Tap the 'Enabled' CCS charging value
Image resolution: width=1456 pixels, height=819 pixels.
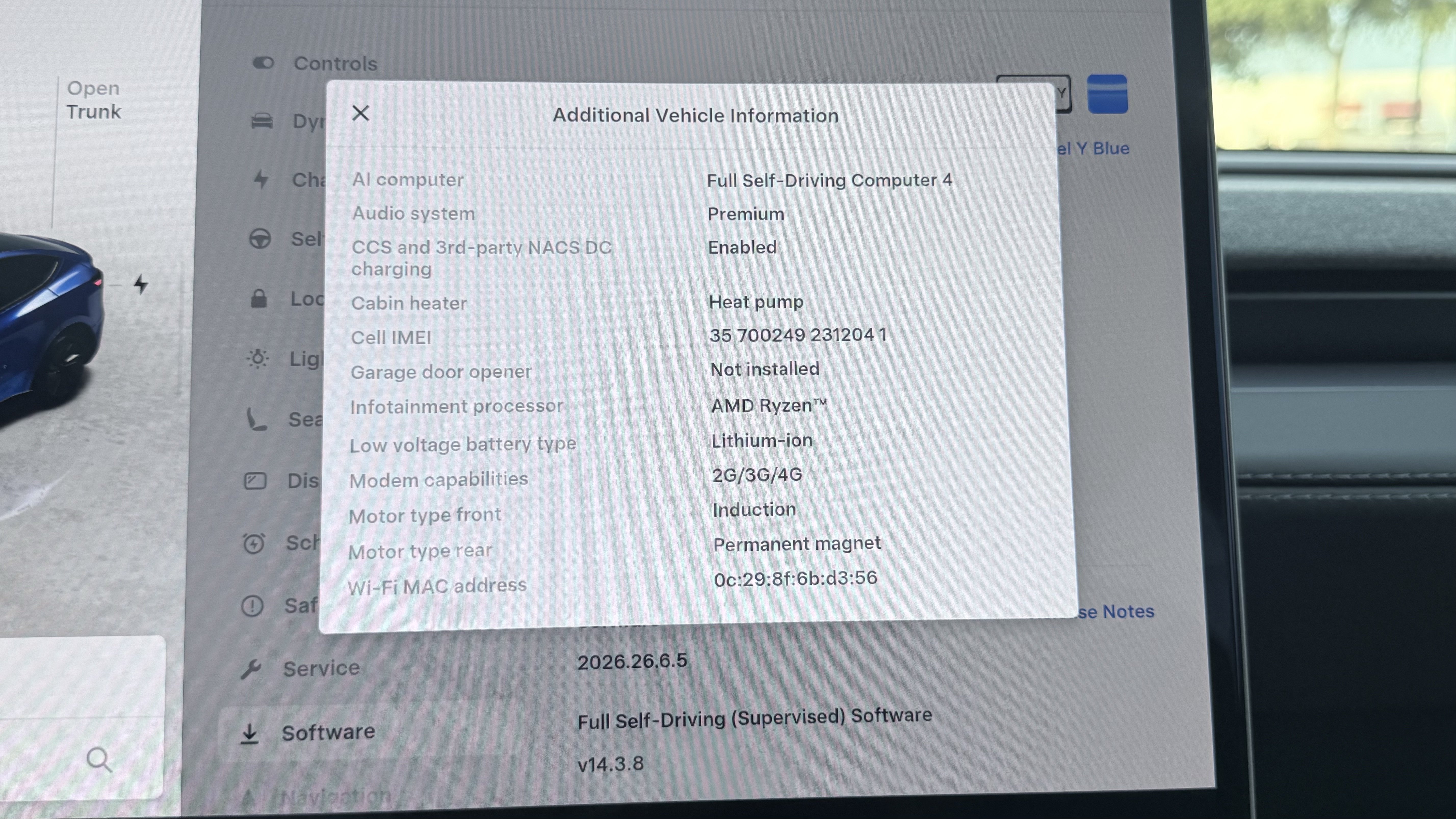click(743, 247)
